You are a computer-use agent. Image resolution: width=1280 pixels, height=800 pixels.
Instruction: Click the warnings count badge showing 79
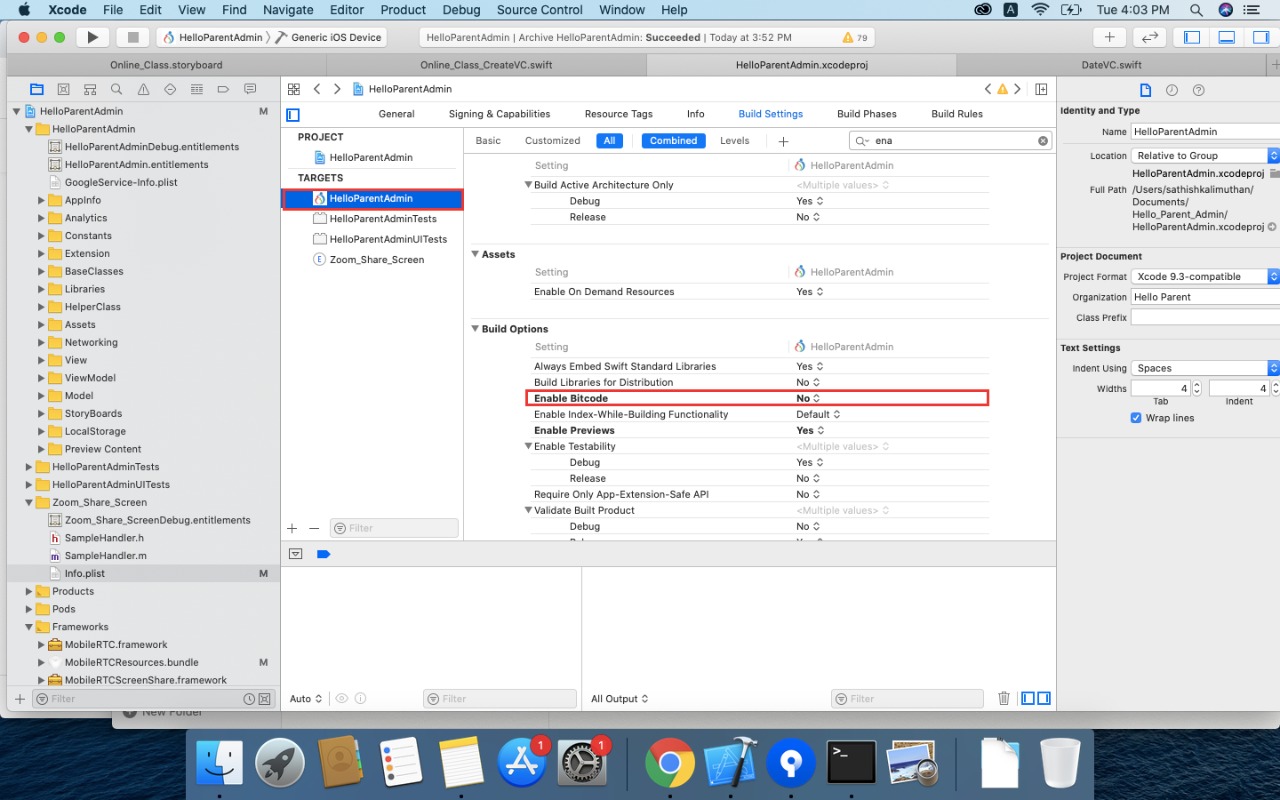(x=855, y=37)
